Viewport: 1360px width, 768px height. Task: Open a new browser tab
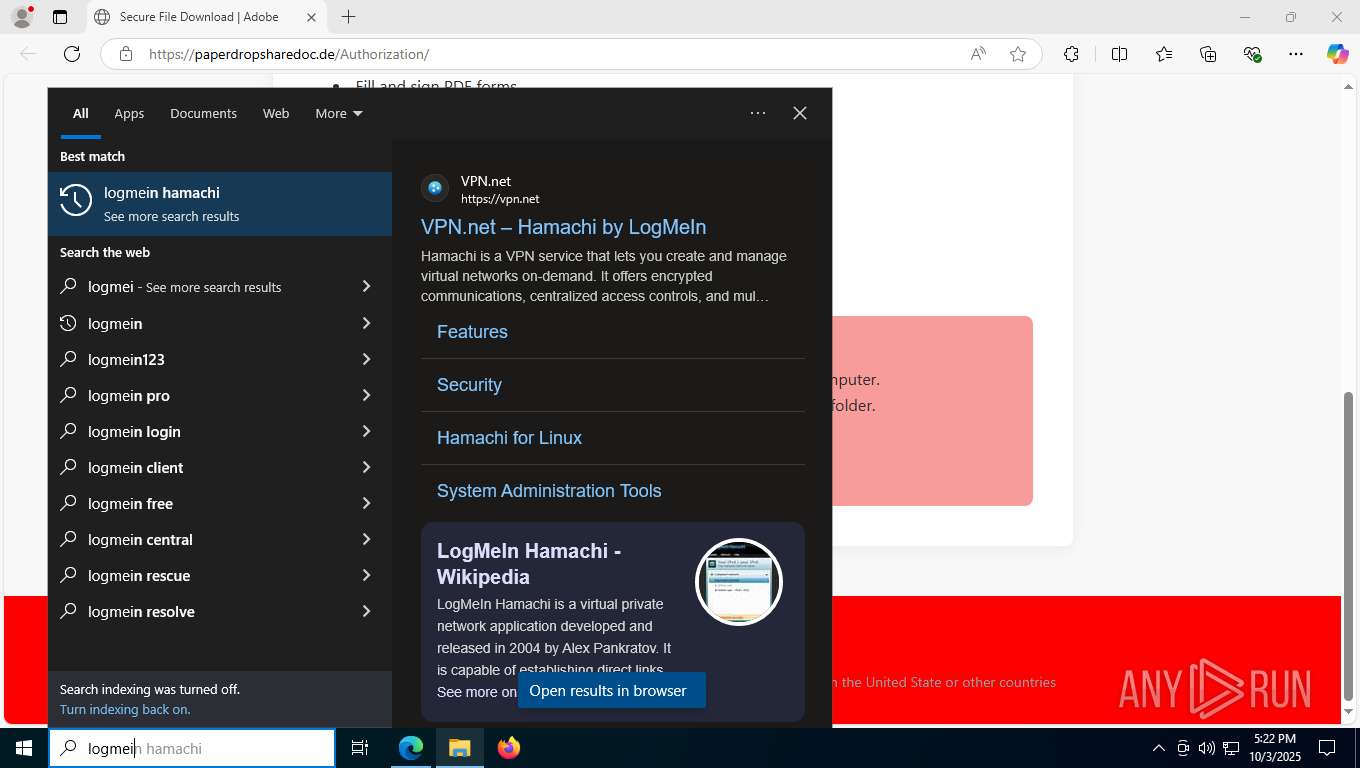[x=348, y=17]
